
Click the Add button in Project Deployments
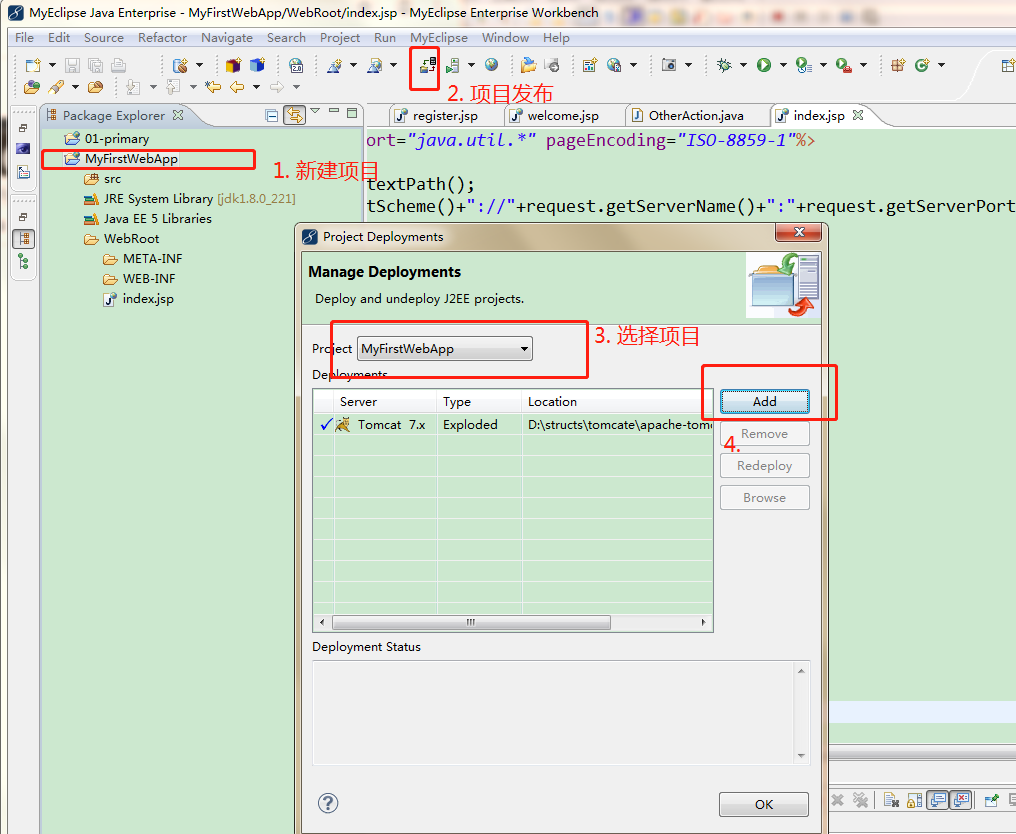point(765,402)
